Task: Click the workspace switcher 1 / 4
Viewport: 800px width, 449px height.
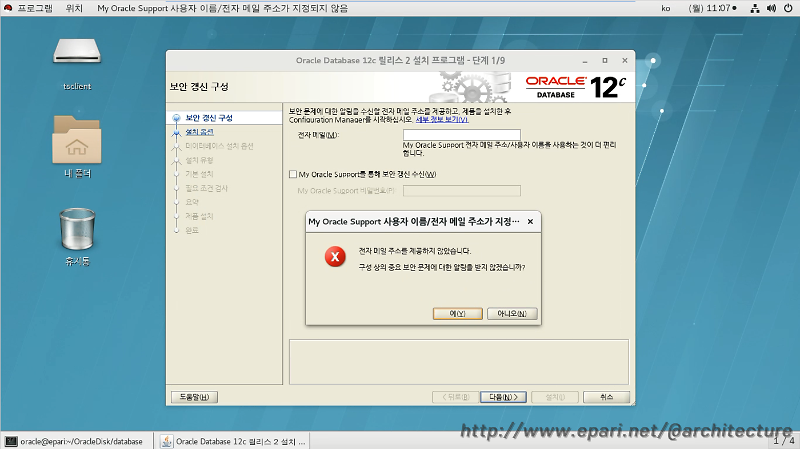Action: pyautogui.click(x=784, y=440)
